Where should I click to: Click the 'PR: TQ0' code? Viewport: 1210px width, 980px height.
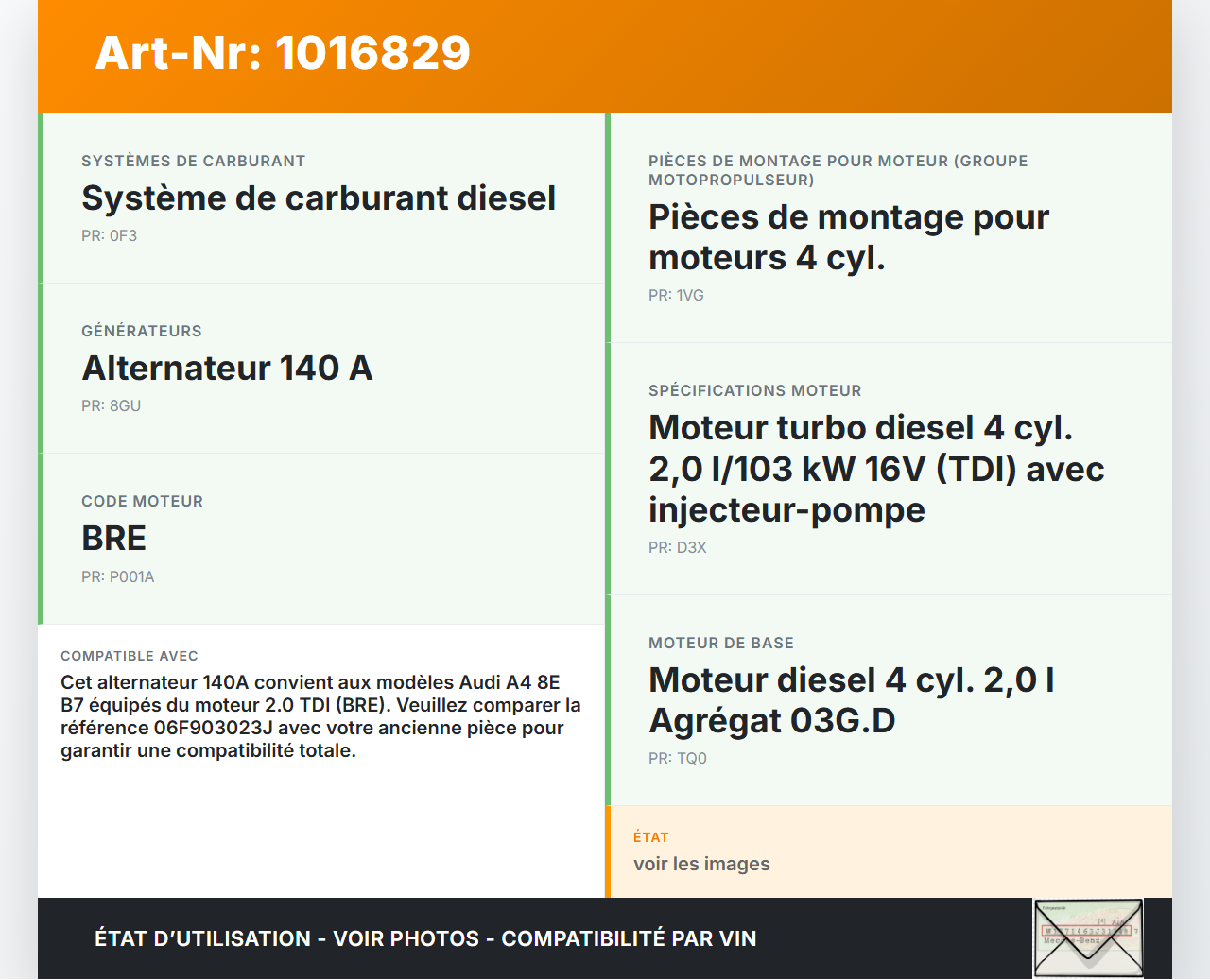click(x=677, y=758)
